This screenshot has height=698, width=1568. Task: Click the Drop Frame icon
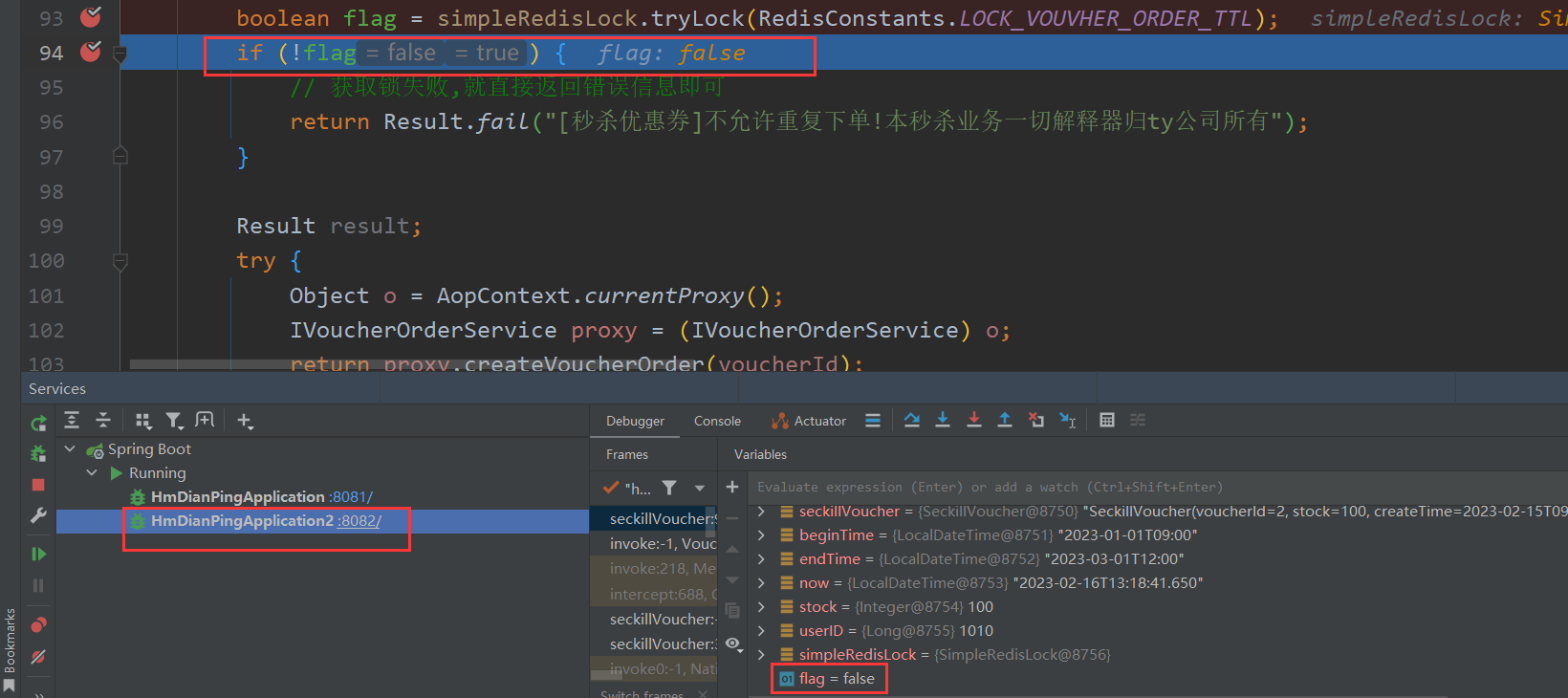point(1036,420)
